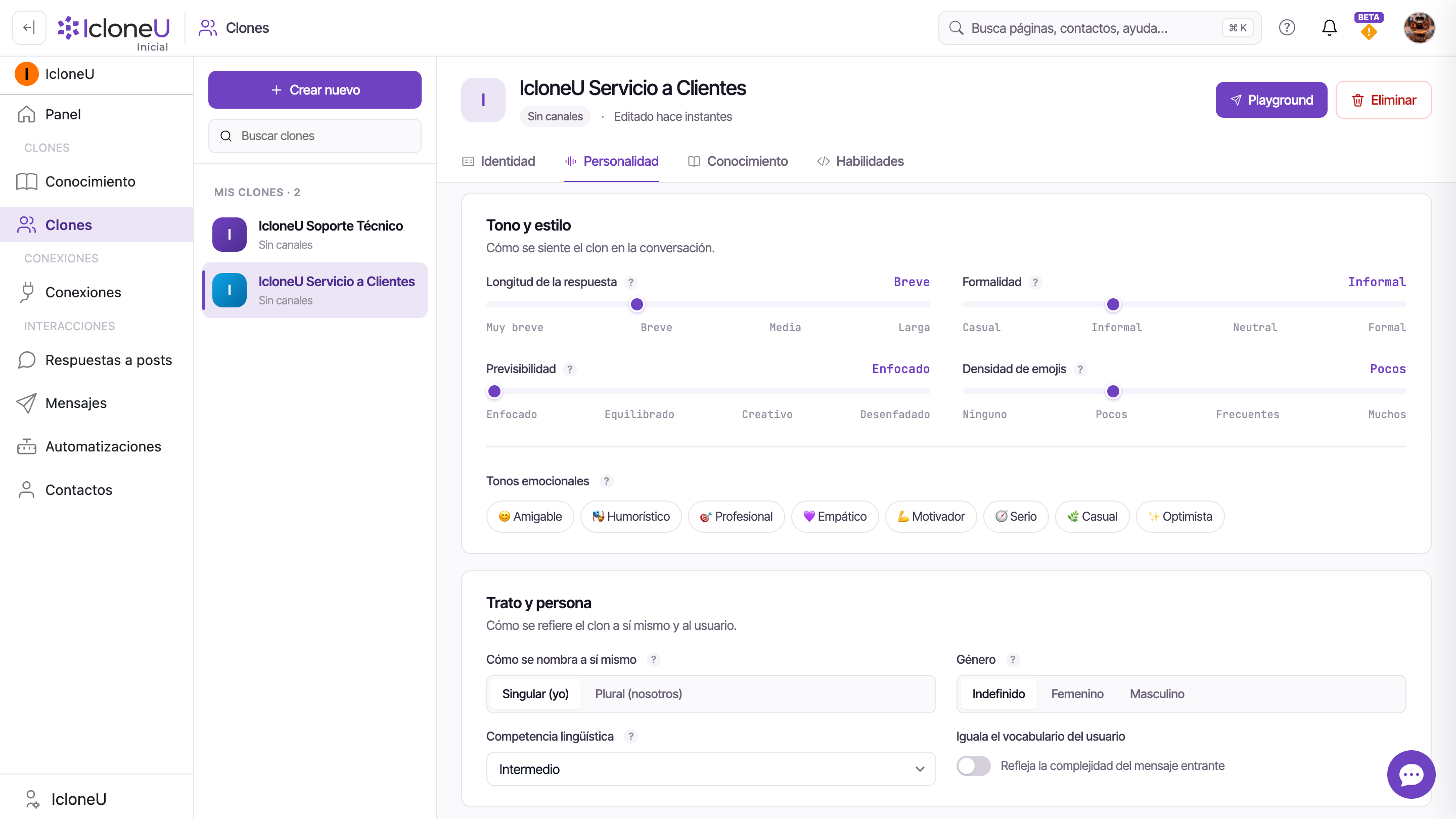Click the Eliminar button
This screenshot has height=819, width=1456.
1383,100
